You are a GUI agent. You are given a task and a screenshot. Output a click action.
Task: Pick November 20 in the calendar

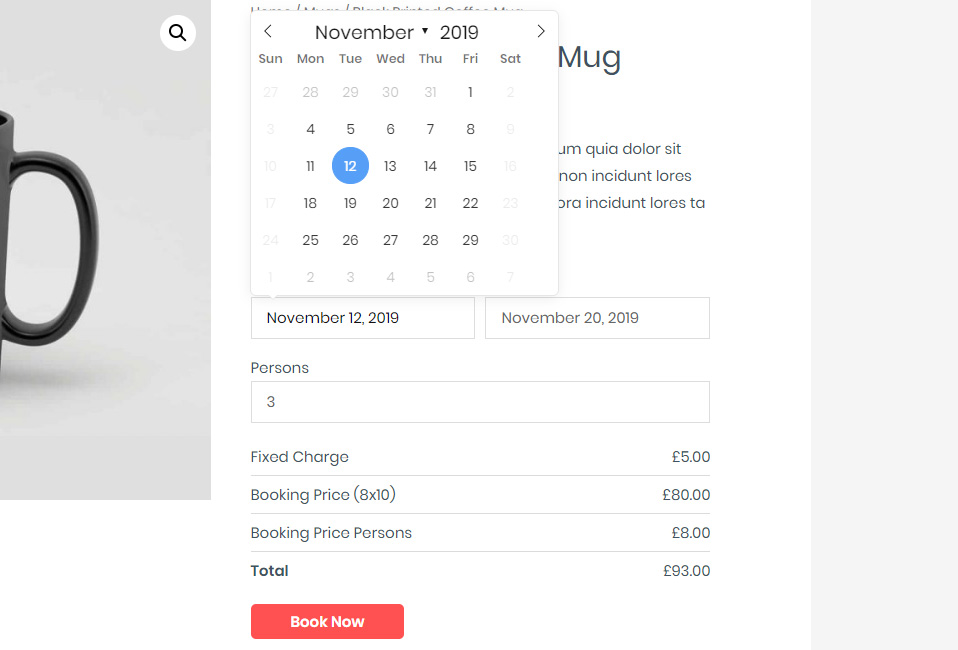pyautogui.click(x=390, y=203)
